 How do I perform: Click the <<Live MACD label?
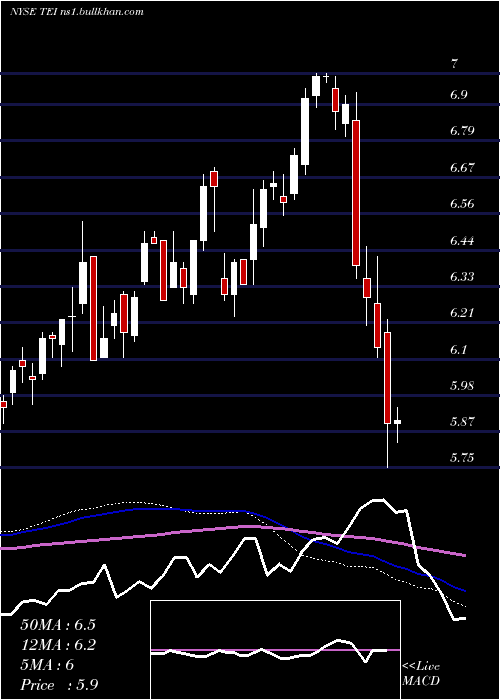421,673
